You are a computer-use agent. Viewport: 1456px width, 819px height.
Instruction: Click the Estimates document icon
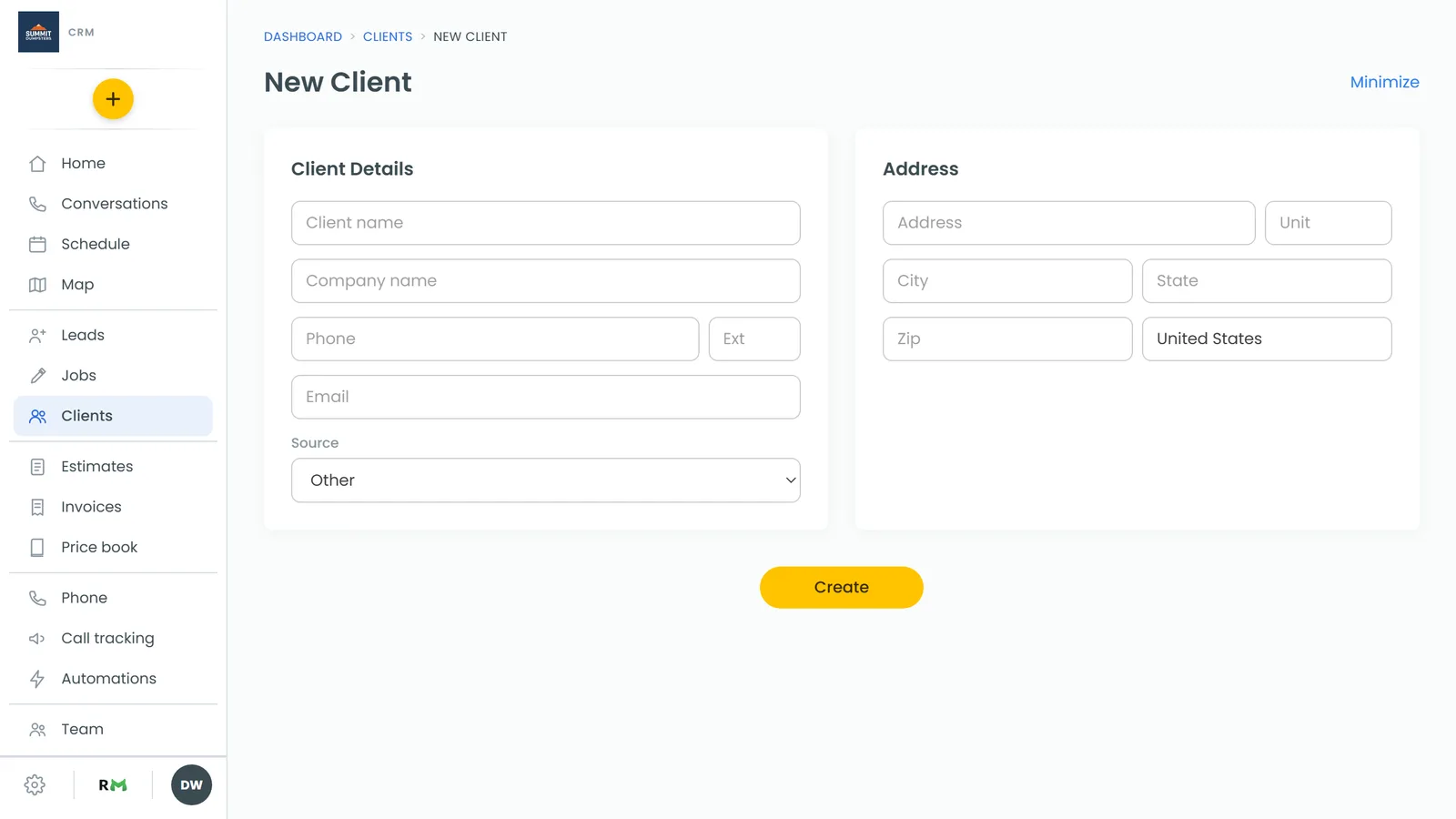pos(37,467)
